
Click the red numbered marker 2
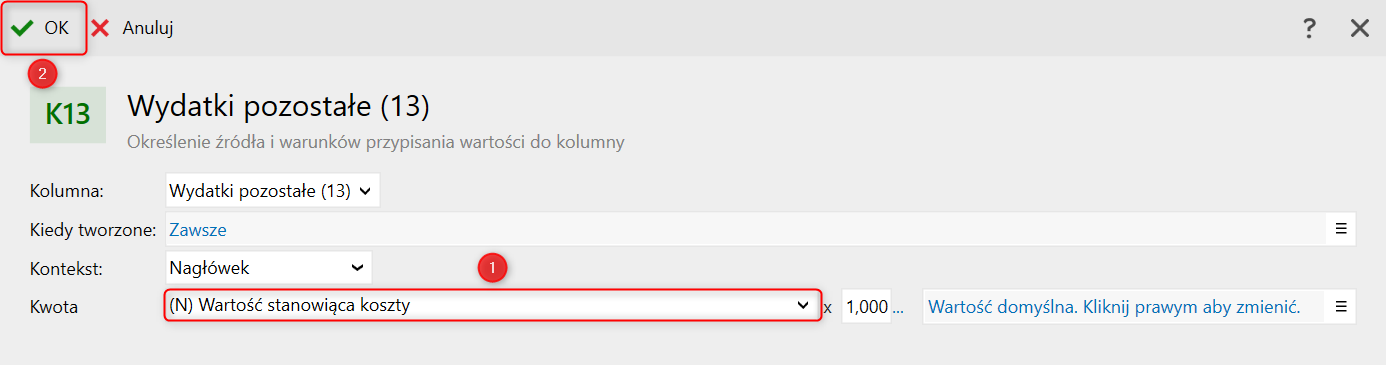[x=42, y=73]
